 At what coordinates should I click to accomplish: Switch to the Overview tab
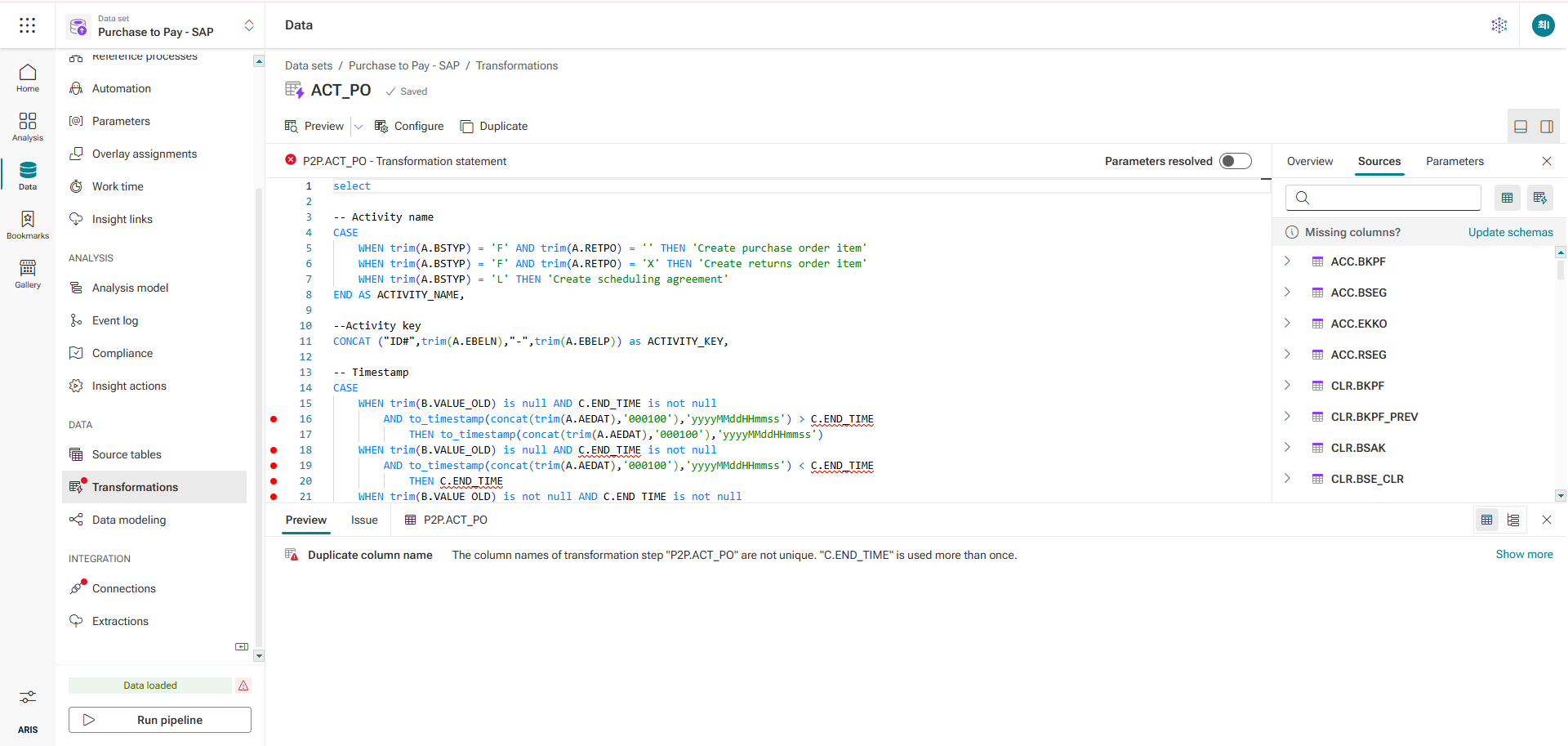click(x=1309, y=161)
